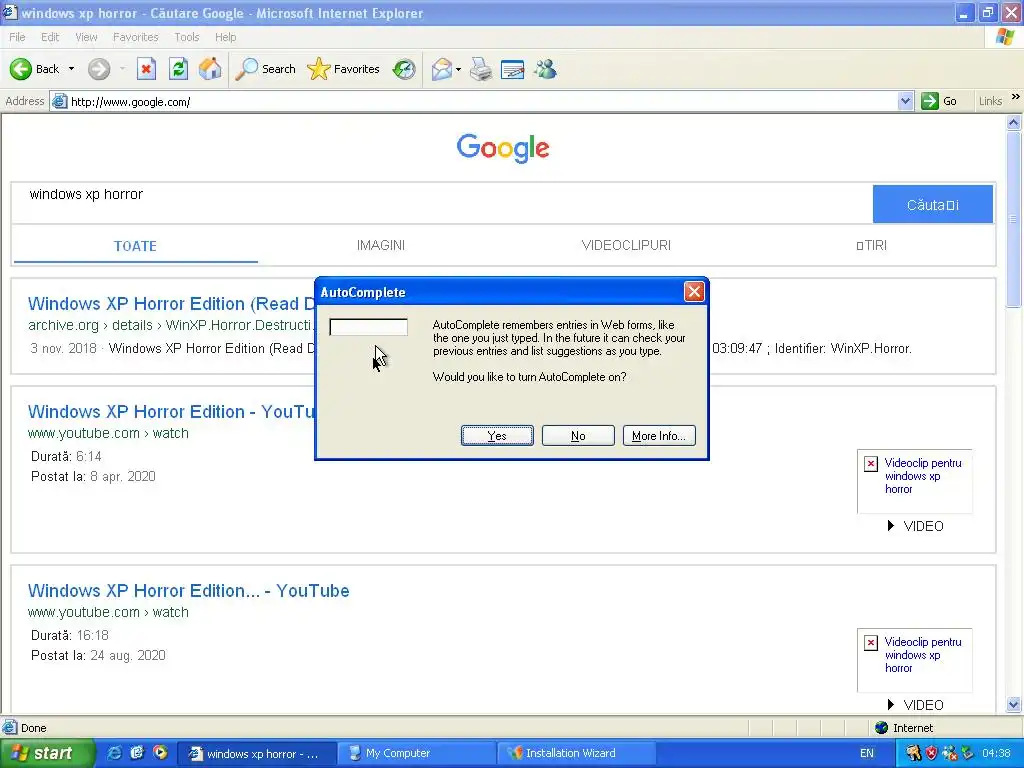
Task: Click Yes to turn AutoComplete on
Action: click(497, 436)
